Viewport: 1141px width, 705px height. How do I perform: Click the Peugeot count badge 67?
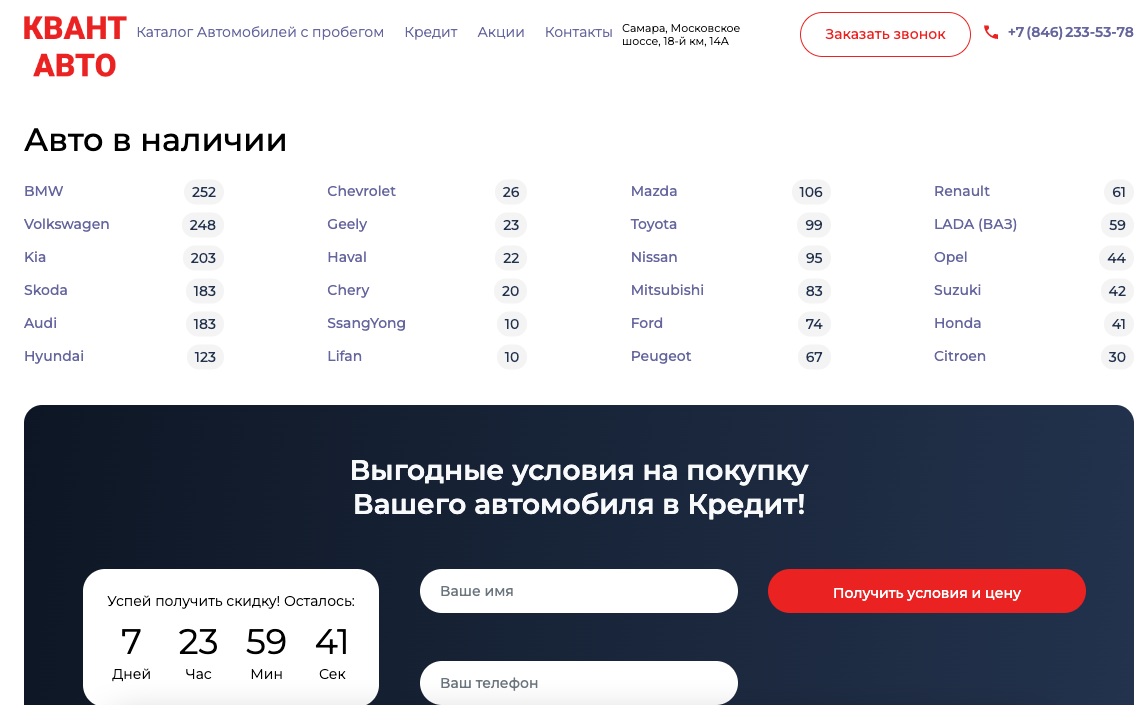[814, 357]
